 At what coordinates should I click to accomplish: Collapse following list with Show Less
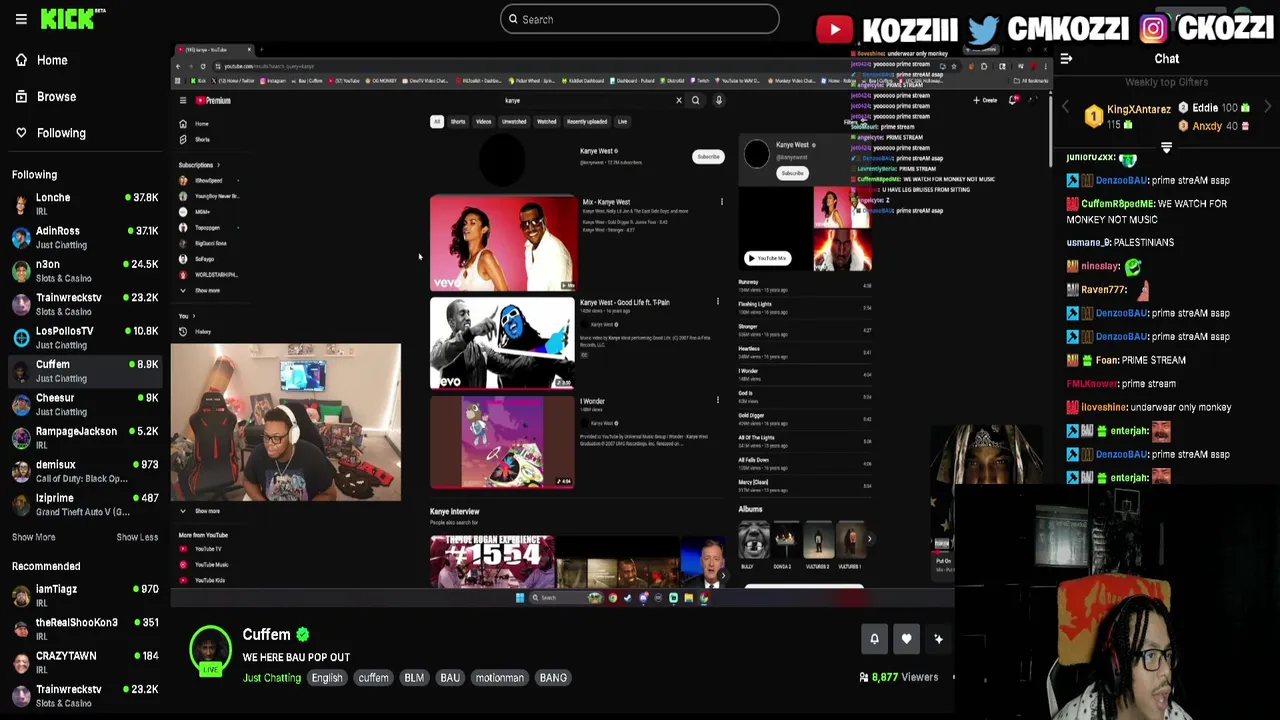137,537
